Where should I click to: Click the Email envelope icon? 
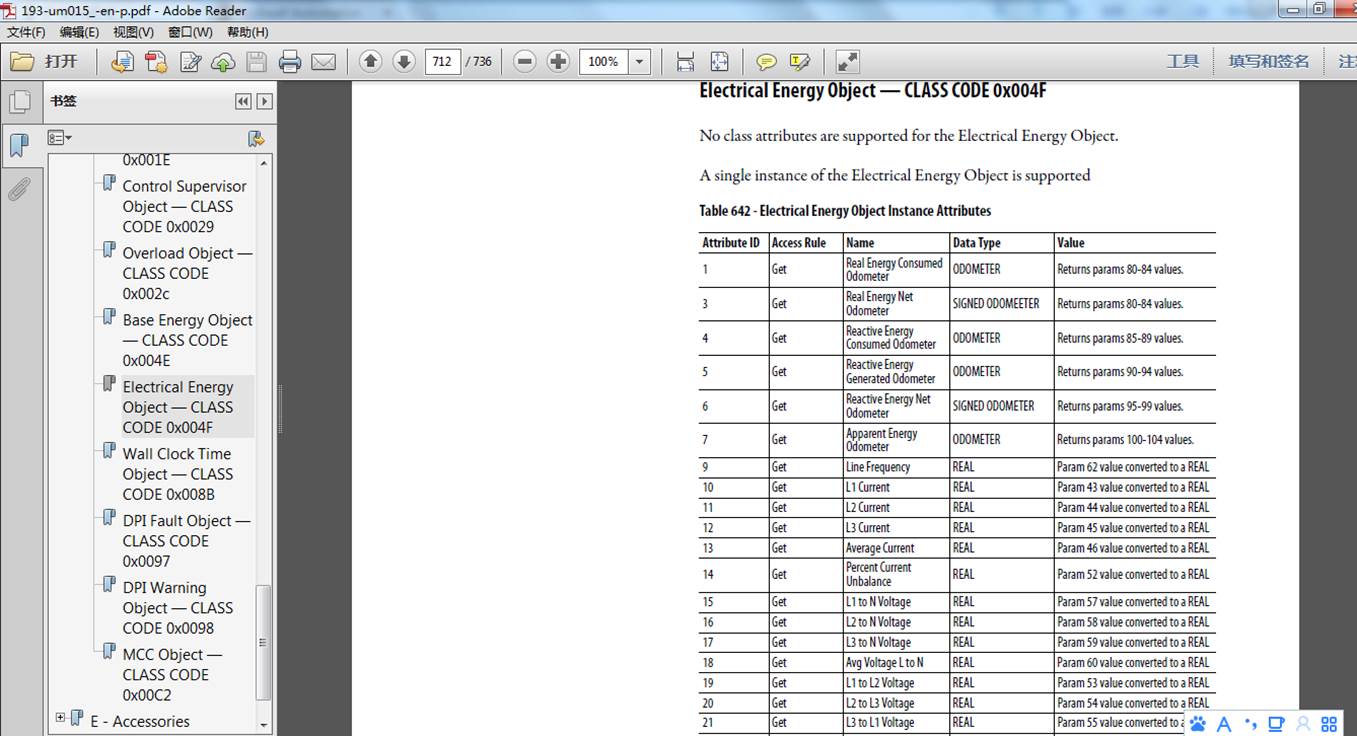(323, 62)
